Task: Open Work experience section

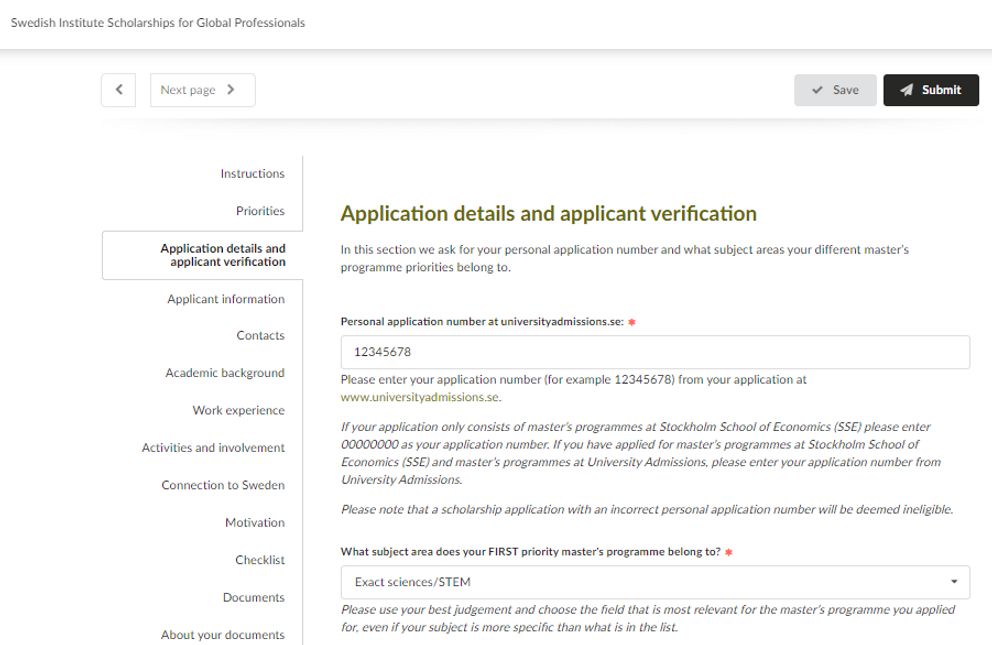Action: pos(238,411)
